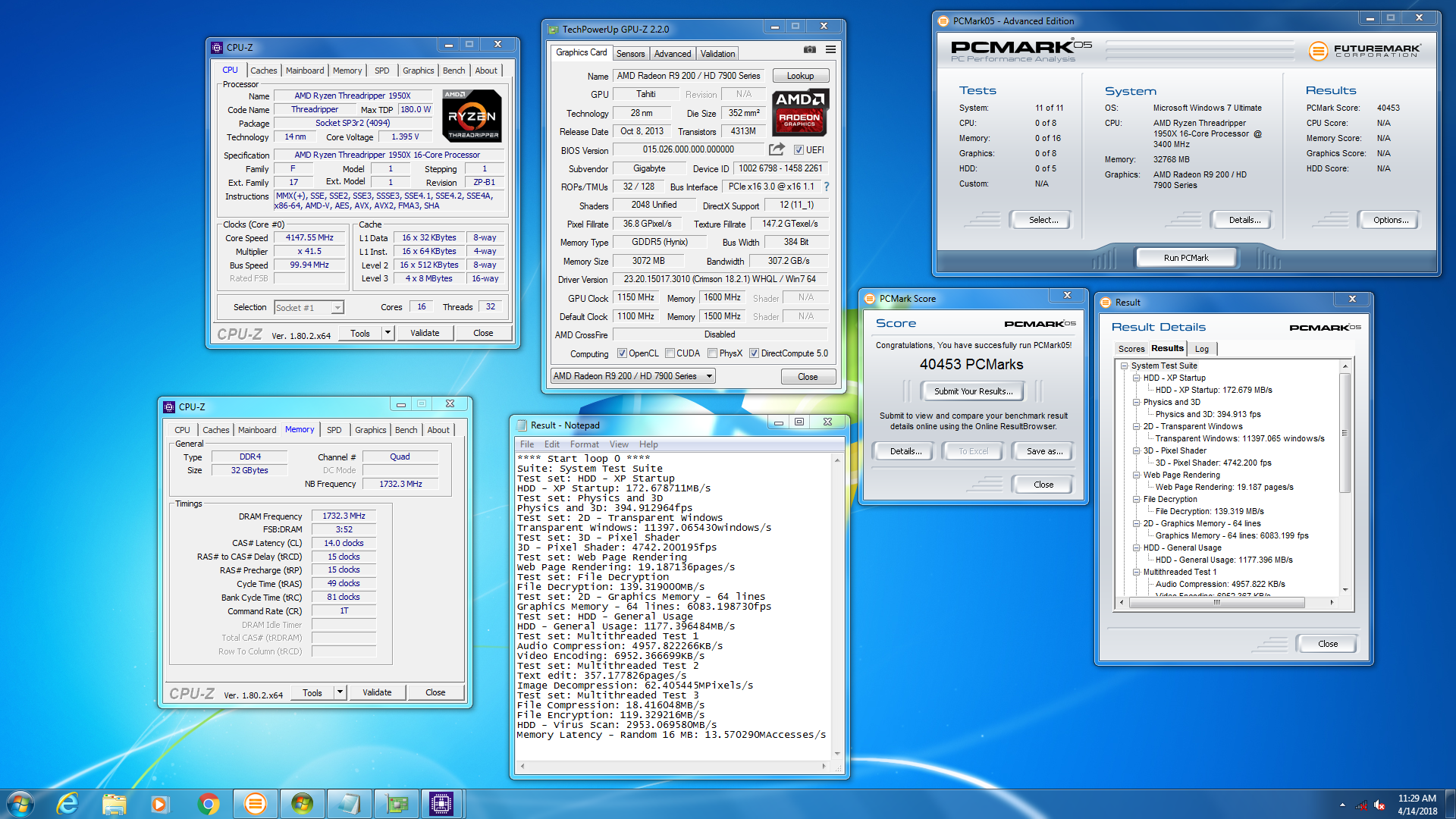Image resolution: width=1456 pixels, height=819 pixels.
Task: Click the GPU Name field in GPU-Z
Action: tap(689, 76)
